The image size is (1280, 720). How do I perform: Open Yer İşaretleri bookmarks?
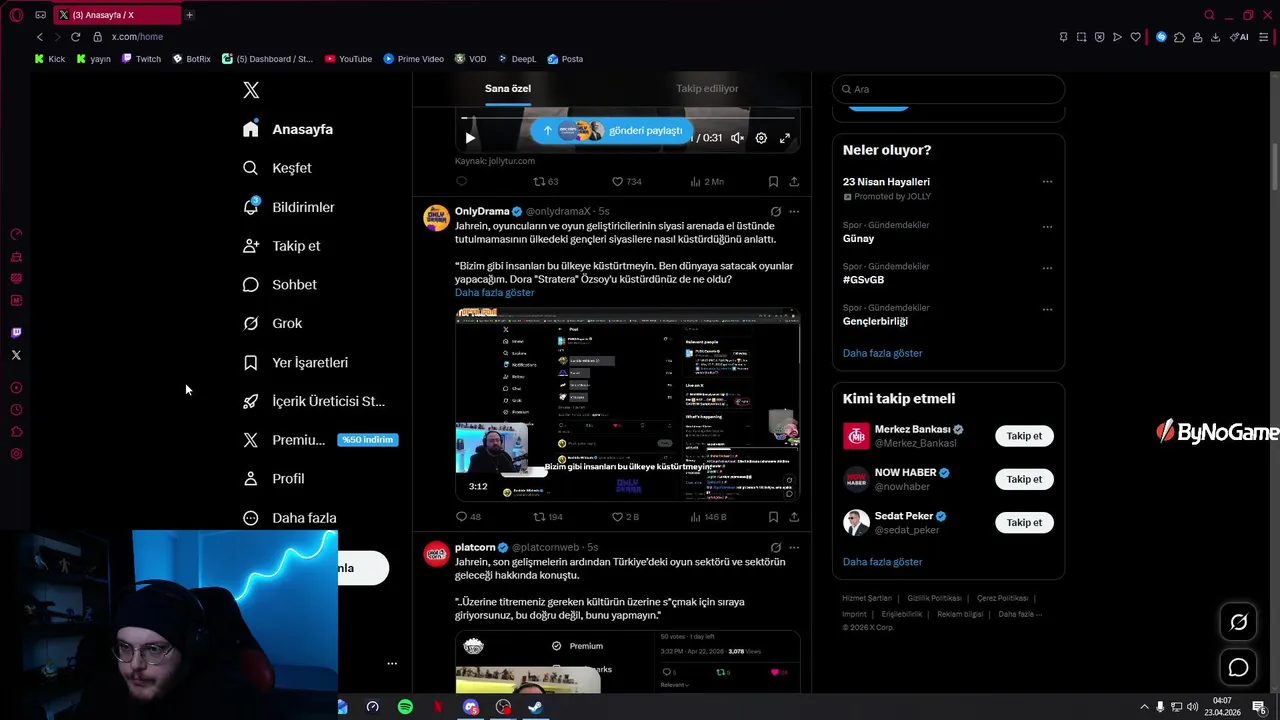coord(295,362)
